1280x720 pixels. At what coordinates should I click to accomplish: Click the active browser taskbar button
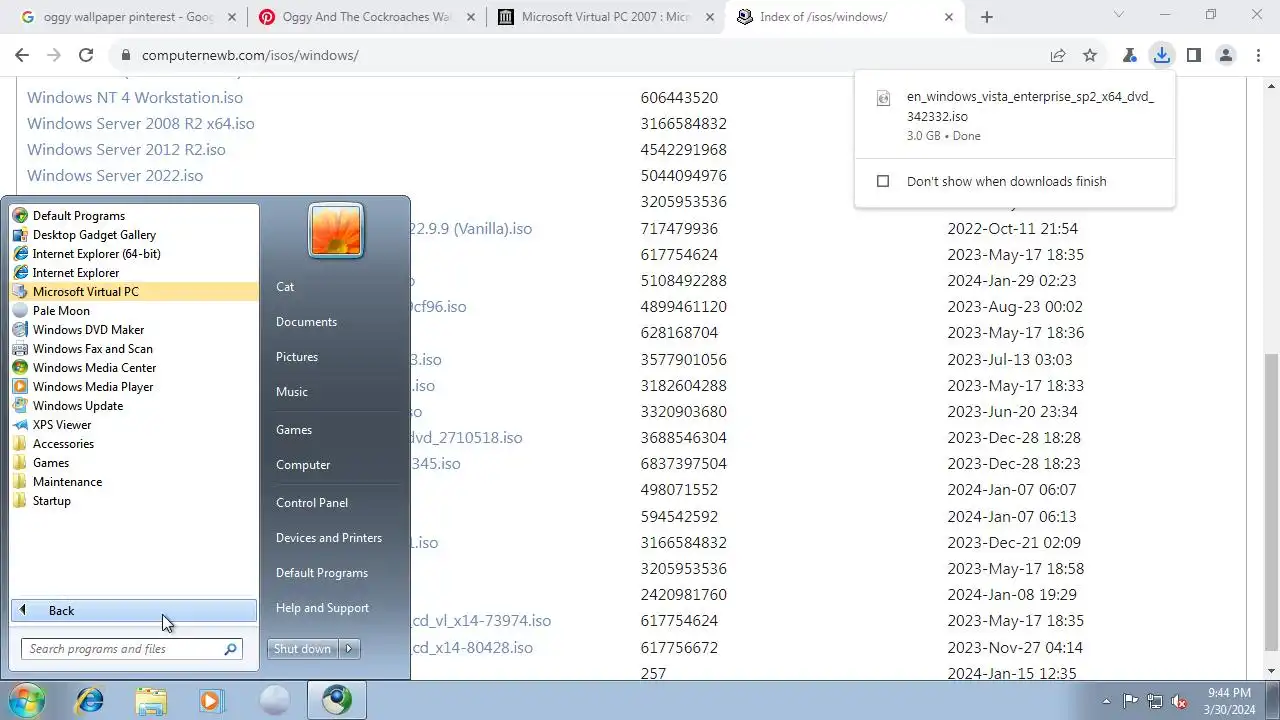[336, 700]
